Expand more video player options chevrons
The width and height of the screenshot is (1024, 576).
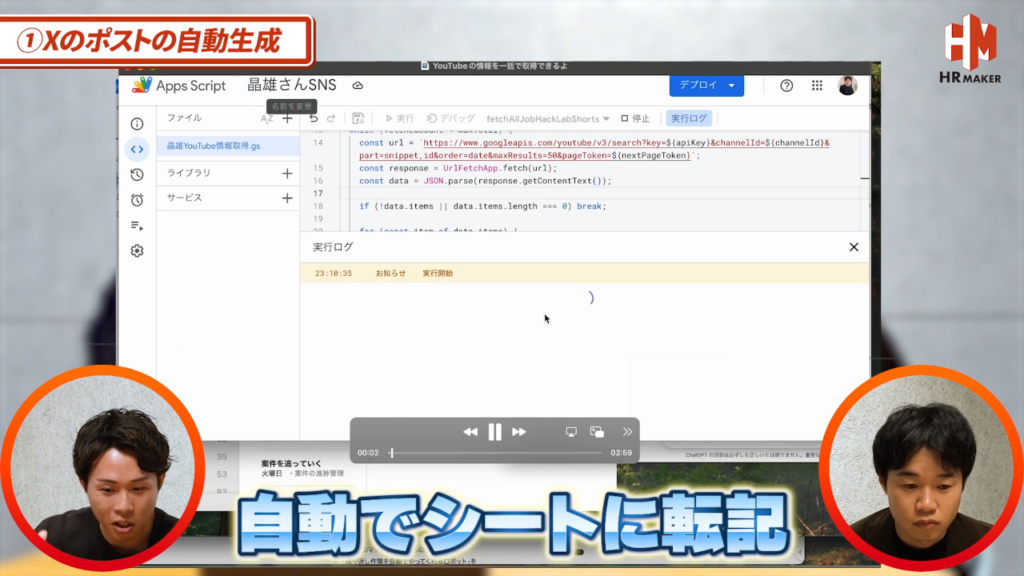pos(627,432)
